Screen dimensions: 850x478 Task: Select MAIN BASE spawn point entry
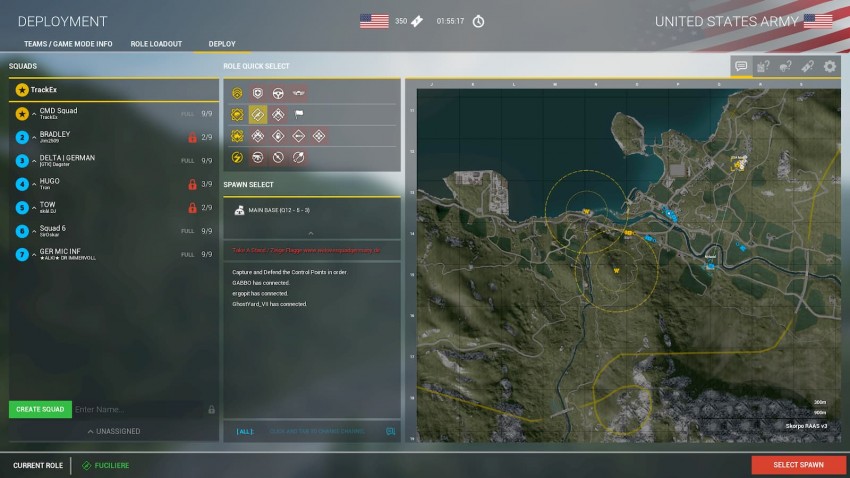(x=312, y=210)
